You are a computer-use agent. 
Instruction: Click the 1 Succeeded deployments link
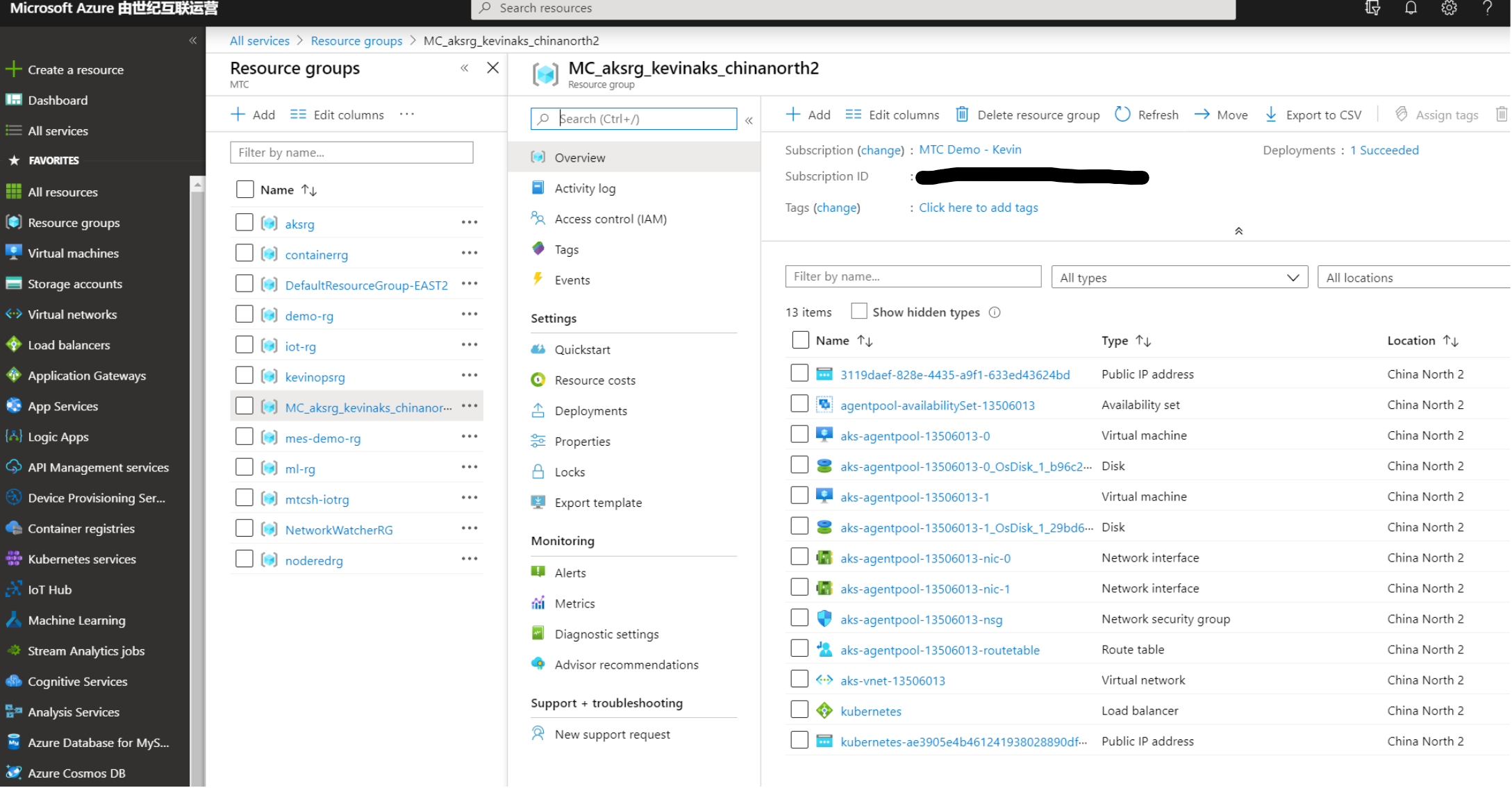(x=1384, y=150)
